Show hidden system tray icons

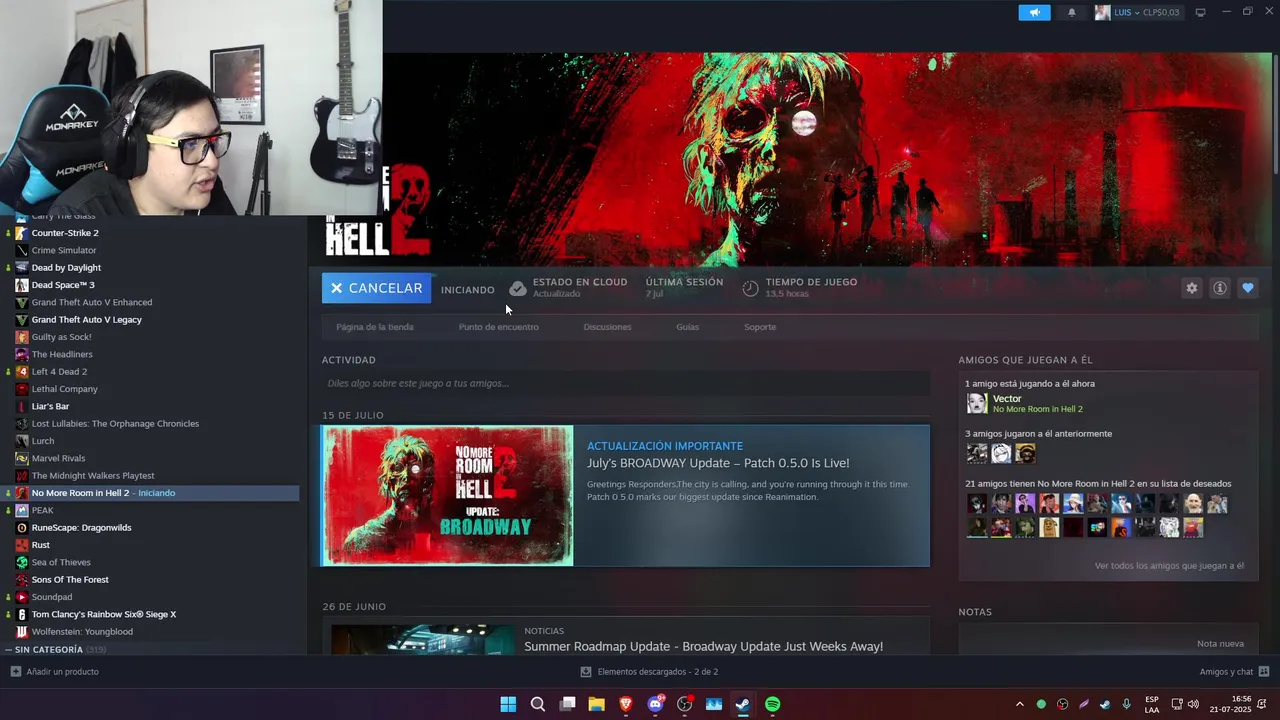point(1019,704)
